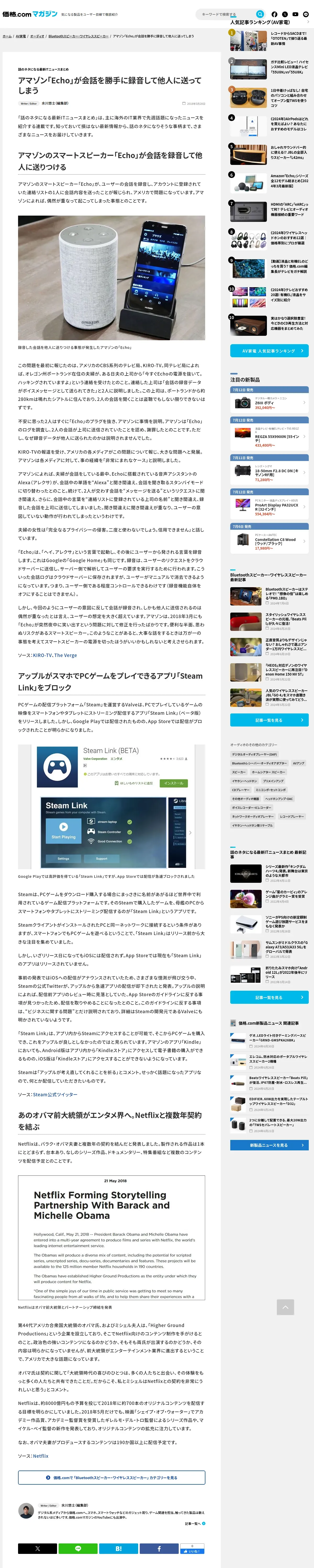Share article via X button at bottom
This screenshot has width=314, height=1568.
point(37,1548)
